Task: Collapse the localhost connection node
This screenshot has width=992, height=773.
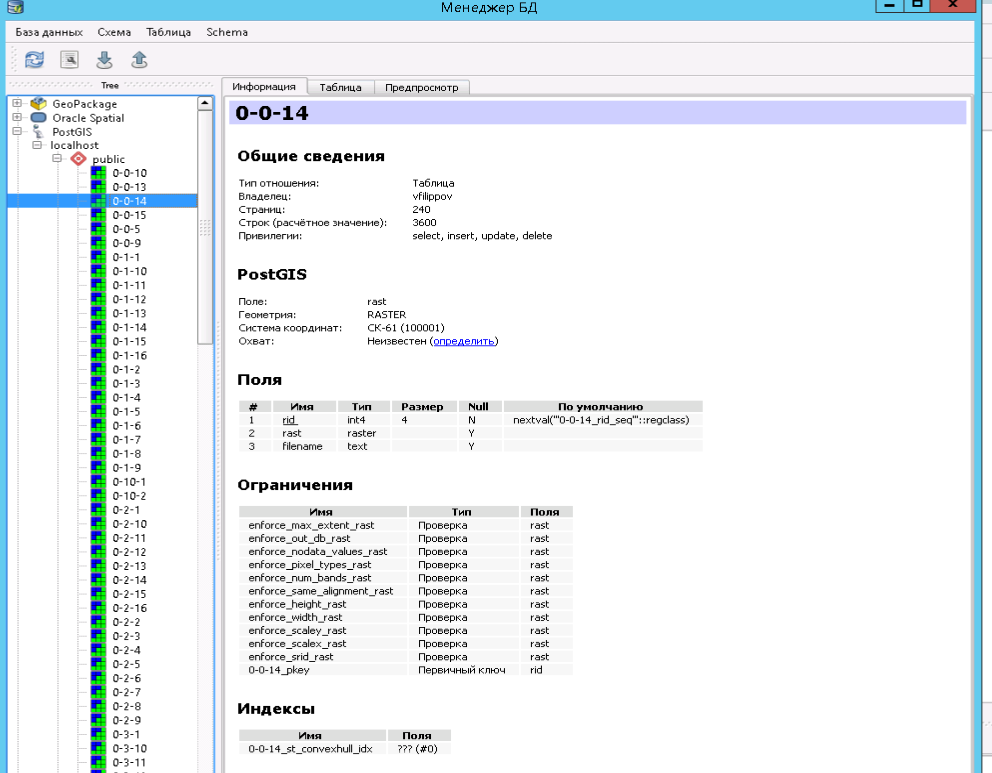Action: [37, 145]
